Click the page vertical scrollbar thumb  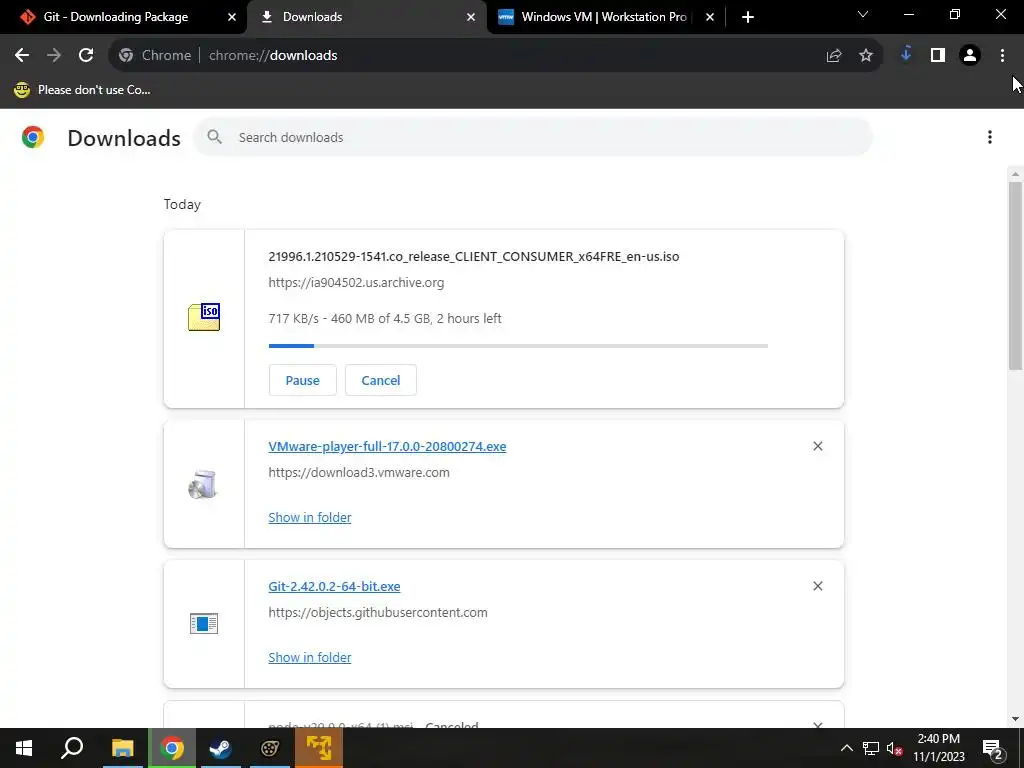point(1015,276)
